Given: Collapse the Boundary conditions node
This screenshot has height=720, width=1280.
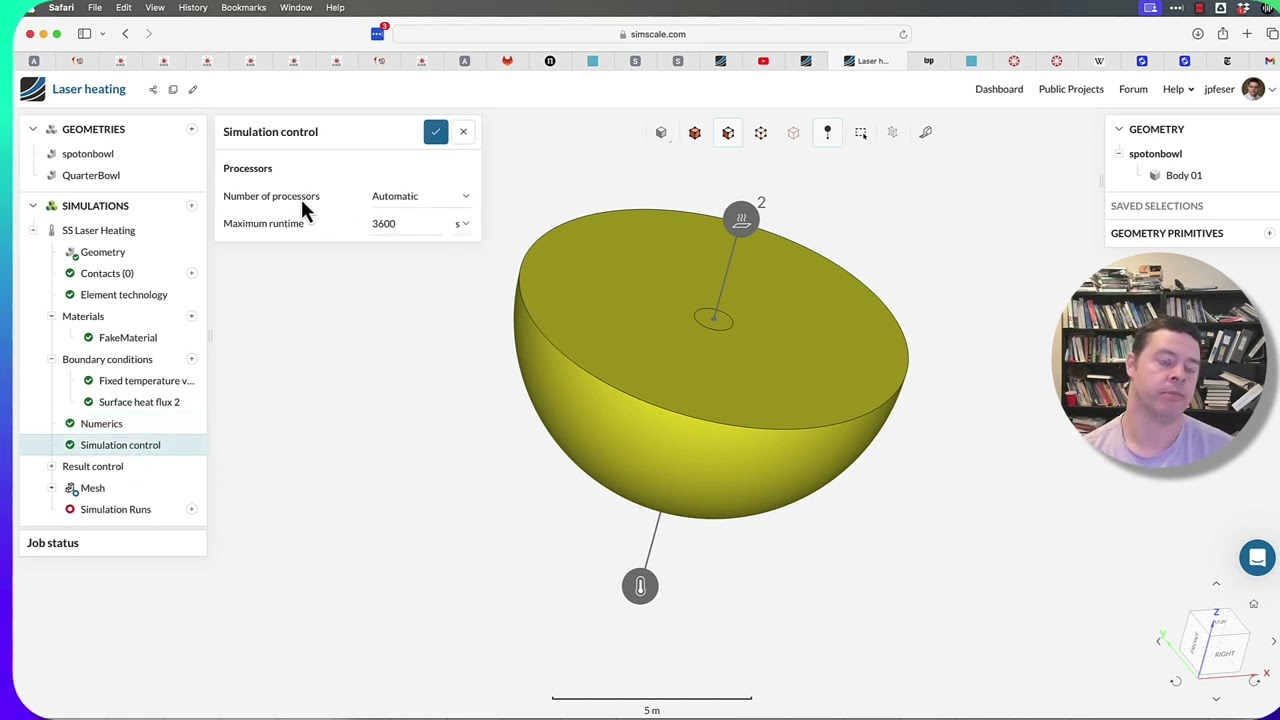Looking at the screenshot, I should tap(51, 359).
